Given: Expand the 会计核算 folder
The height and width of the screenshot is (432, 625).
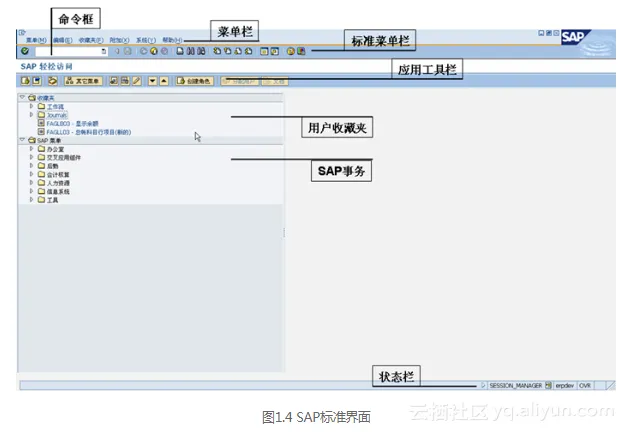Looking at the screenshot, I should point(31,174).
